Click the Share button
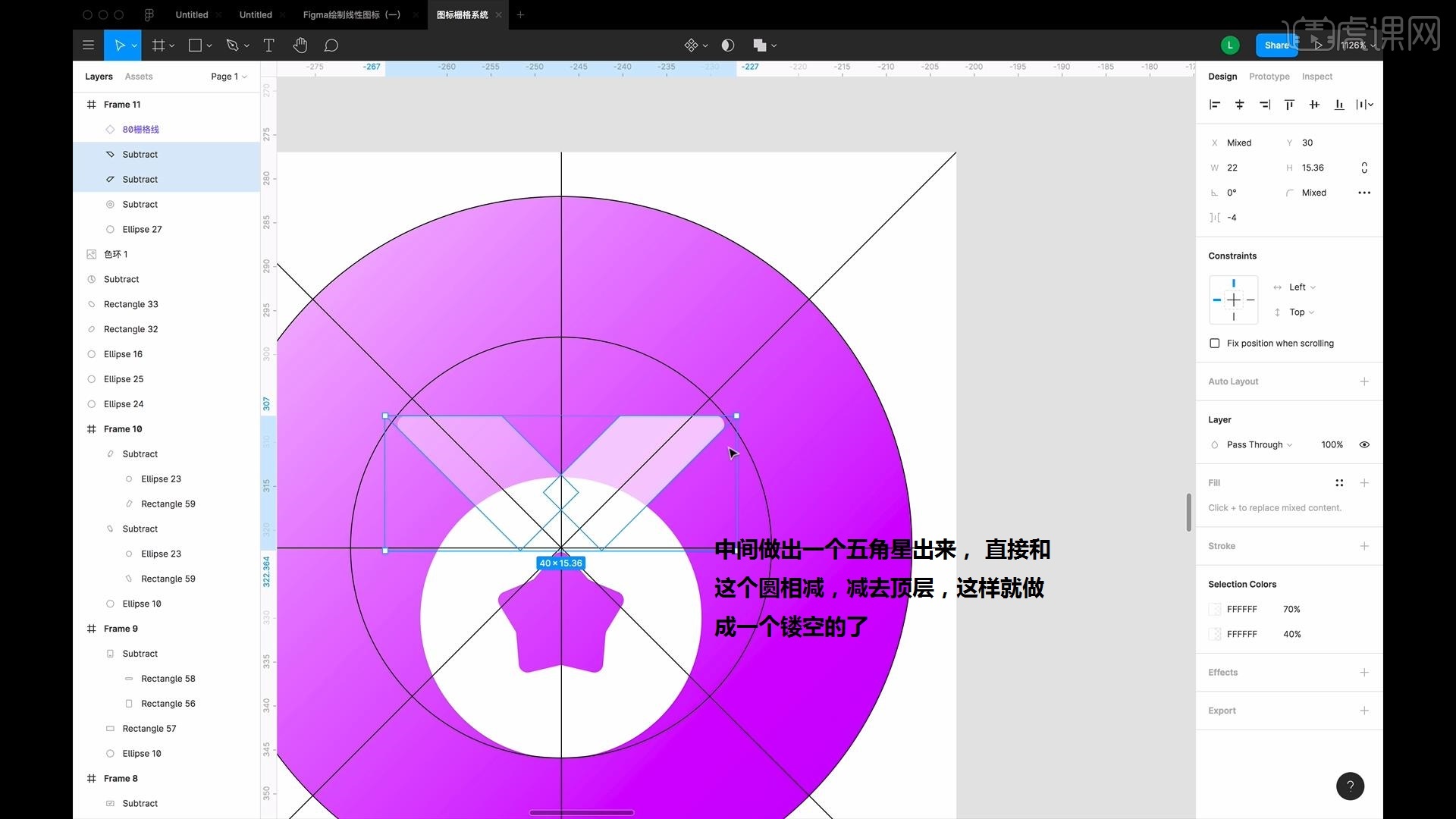Image resolution: width=1456 pixels, height=819 pixels. (x=1277, y=44)
